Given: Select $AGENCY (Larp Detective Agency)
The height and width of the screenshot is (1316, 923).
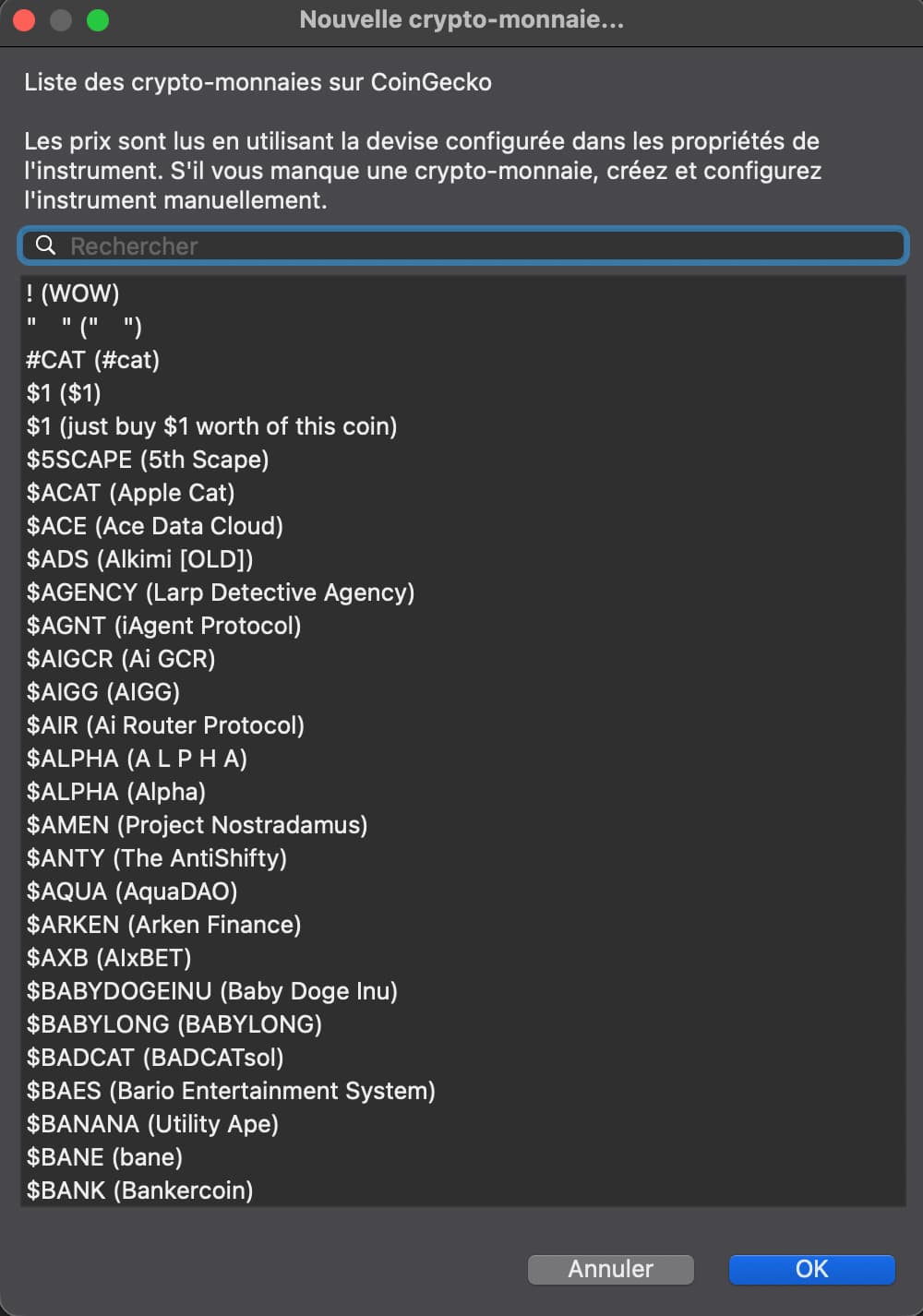Looking at the screenshot, I should [x=221, y=592].
